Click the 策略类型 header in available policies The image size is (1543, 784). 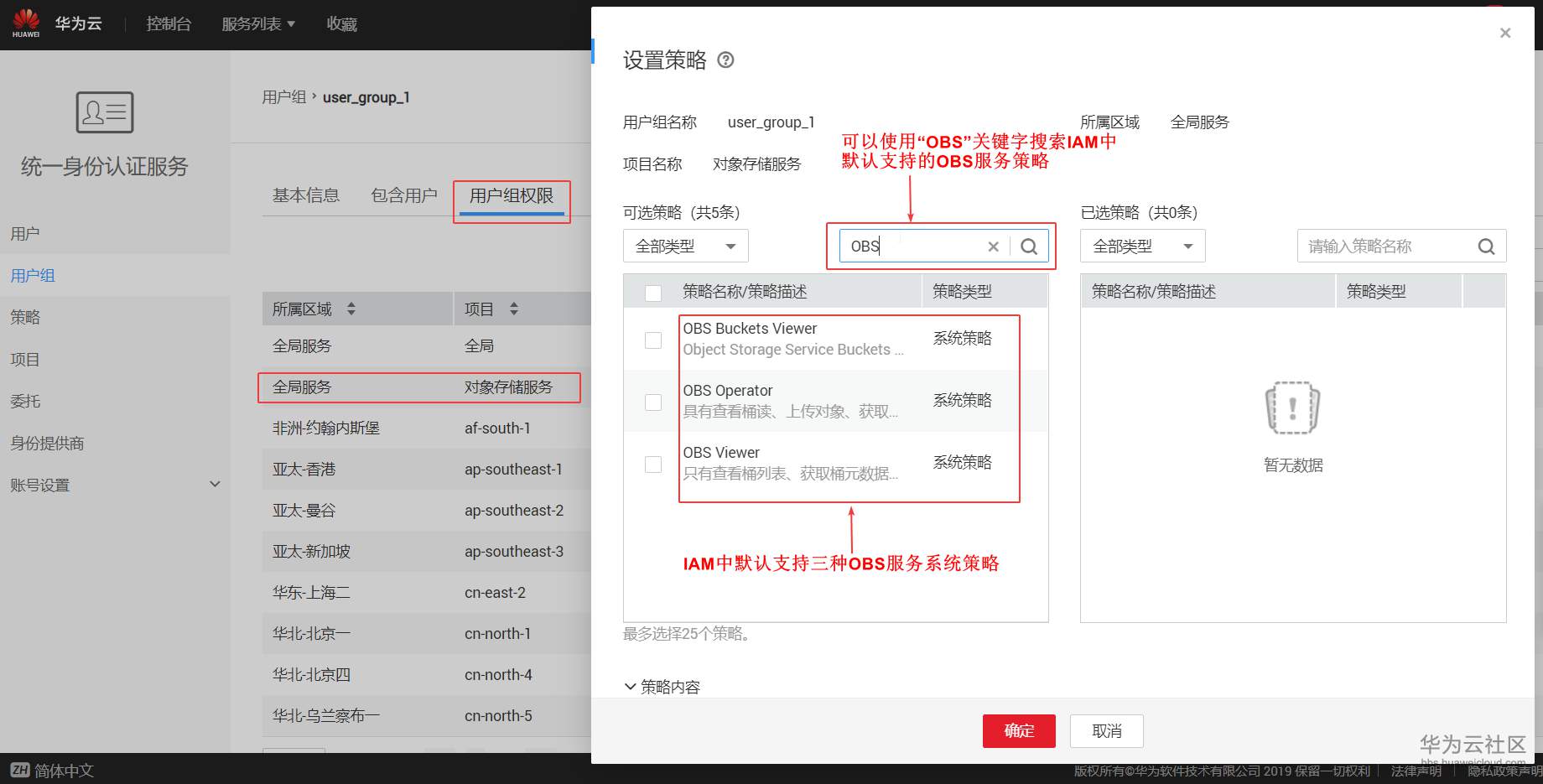pyautogui.click(x=962, y=292)
